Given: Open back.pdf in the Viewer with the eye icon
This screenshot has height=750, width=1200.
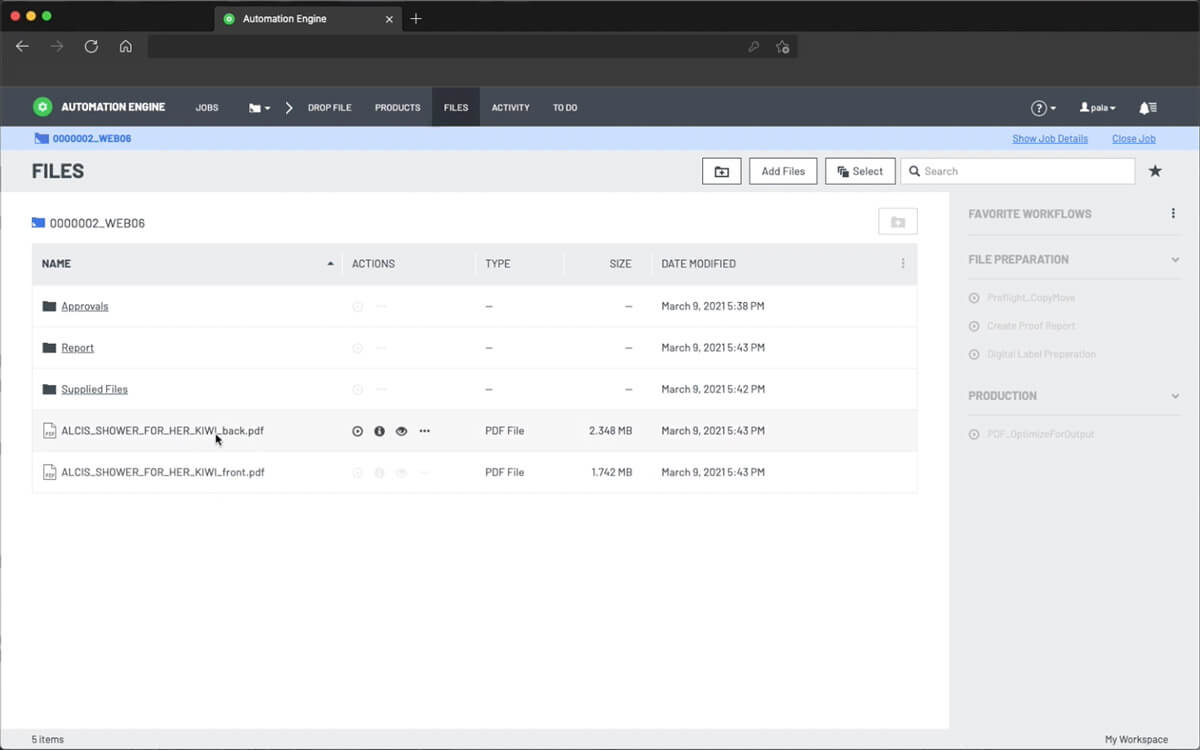Looking at the screenshot, I should coord(401,430).
